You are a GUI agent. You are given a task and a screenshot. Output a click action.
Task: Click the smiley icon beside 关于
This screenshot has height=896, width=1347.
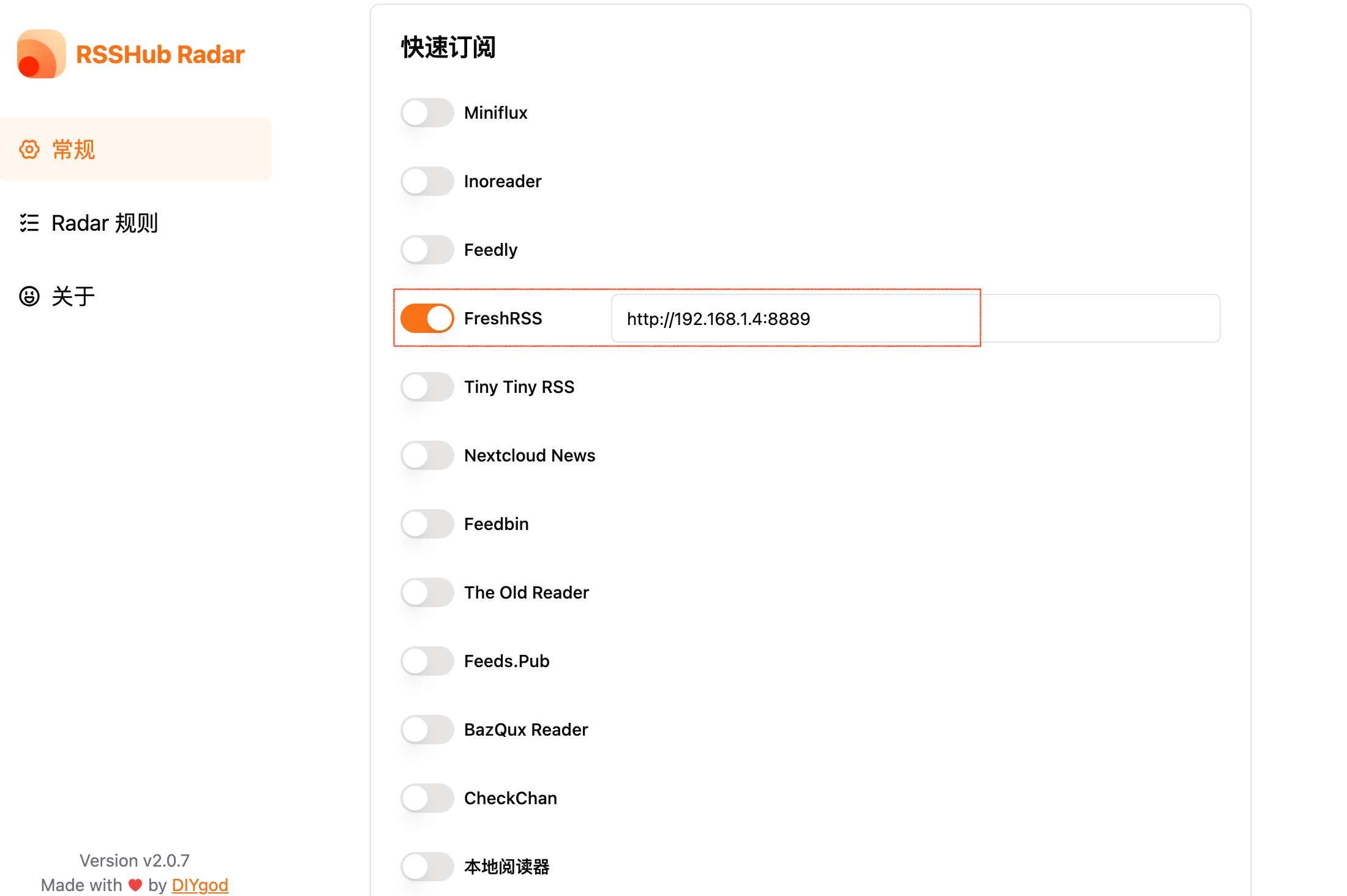point(29,296)
